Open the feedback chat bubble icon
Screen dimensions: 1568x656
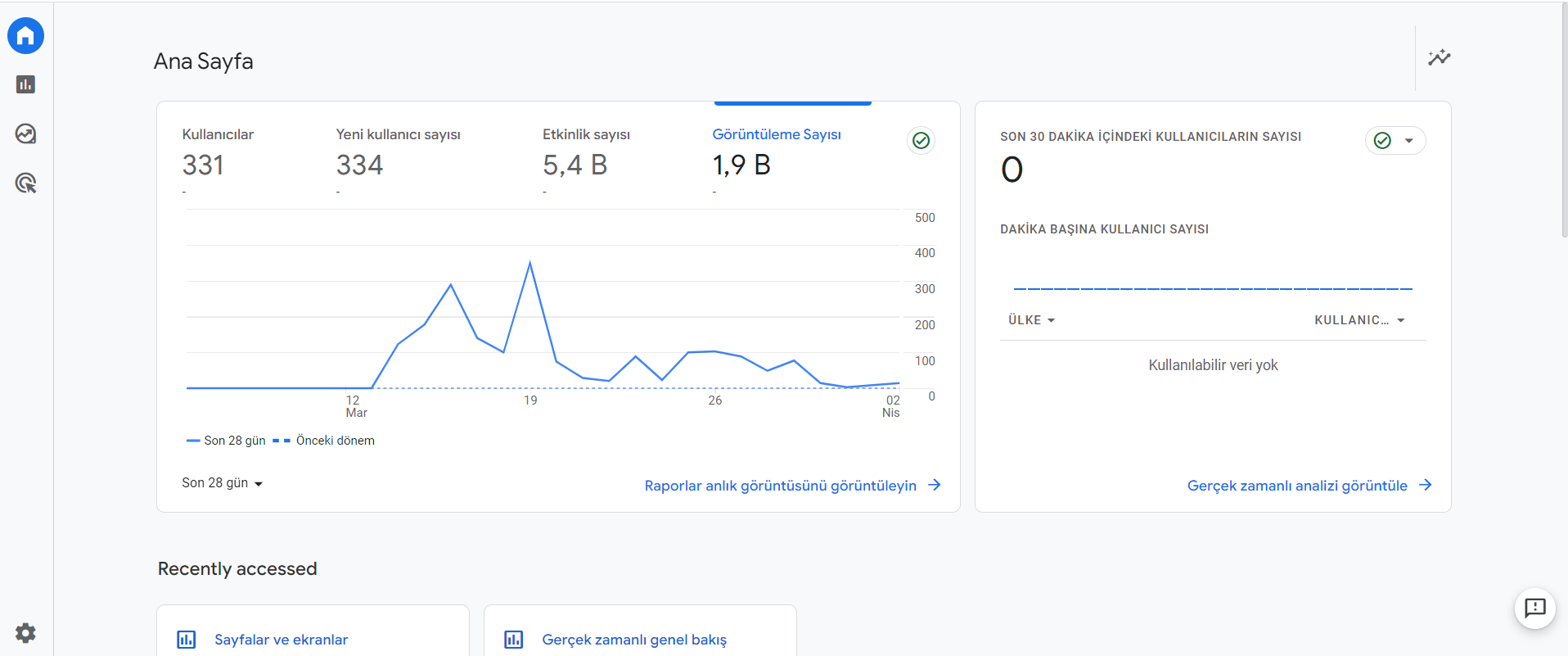[1534, 608]
